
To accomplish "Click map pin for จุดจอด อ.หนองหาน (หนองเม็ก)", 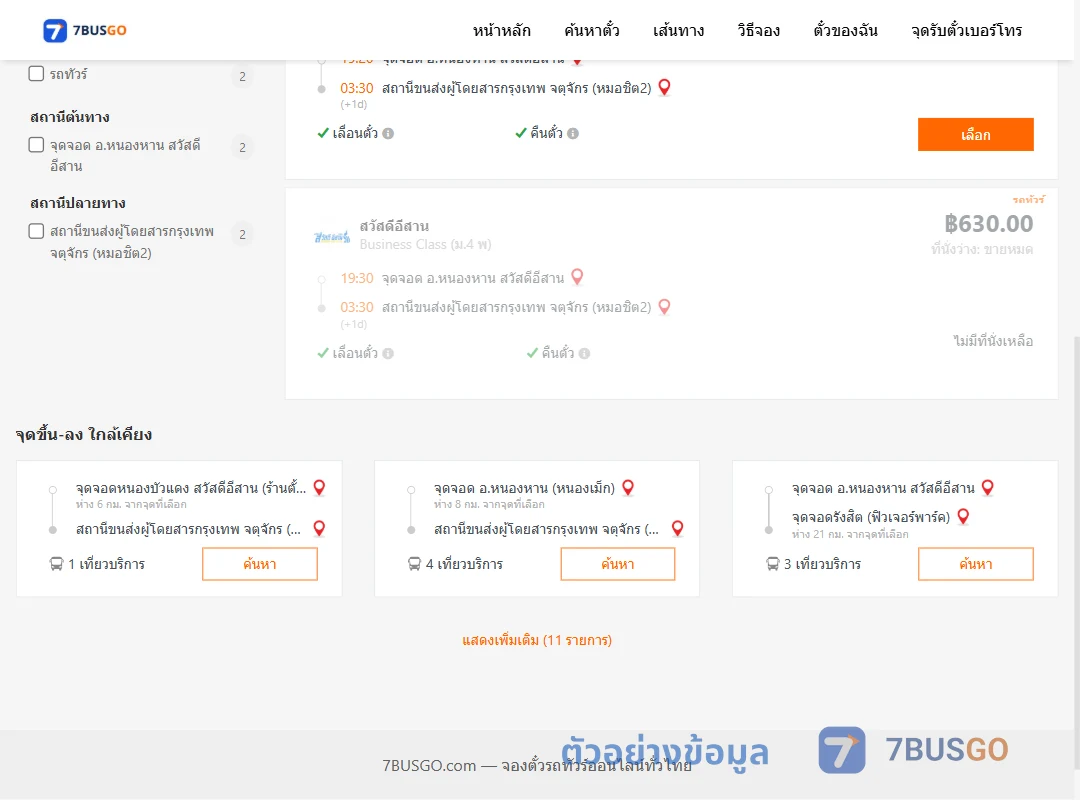I will [627, 488].
